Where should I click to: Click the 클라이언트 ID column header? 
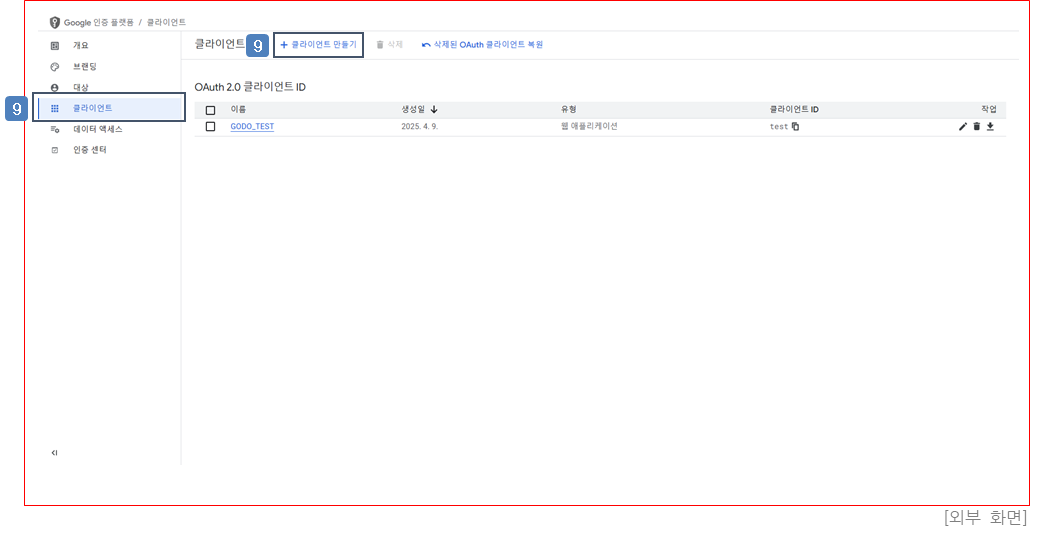794,109
